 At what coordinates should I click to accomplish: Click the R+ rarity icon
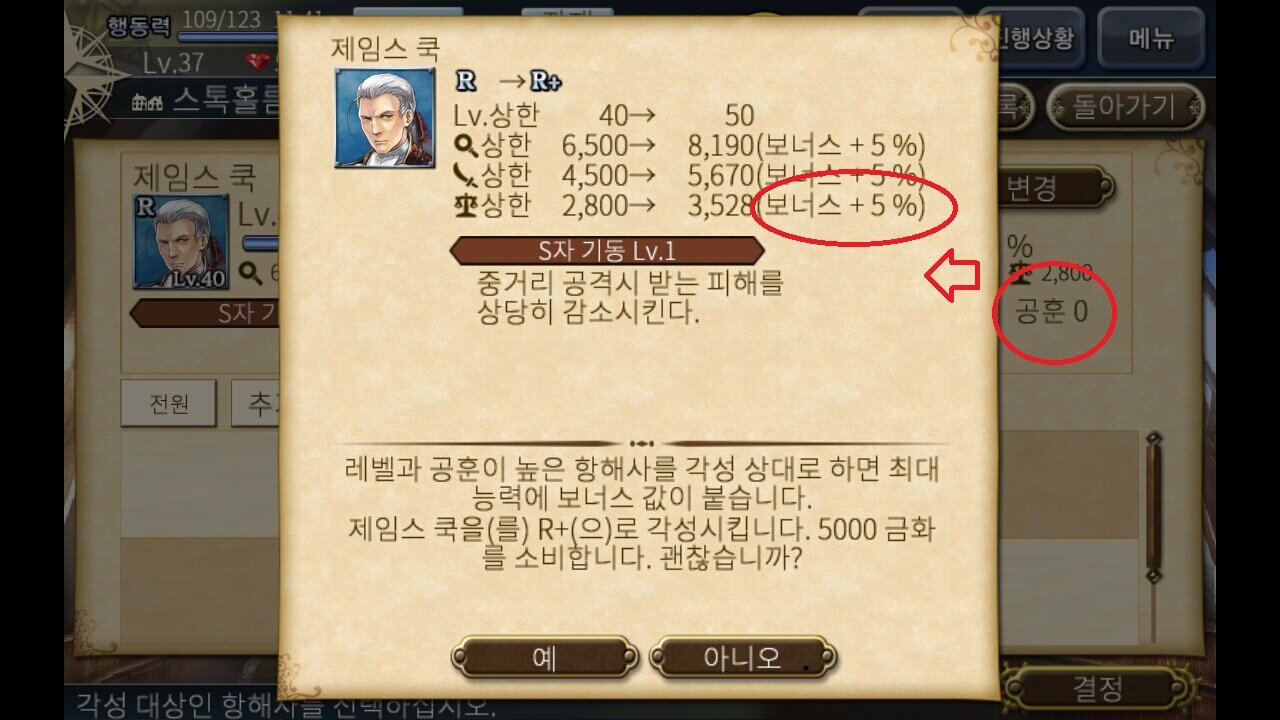point(546,82)
